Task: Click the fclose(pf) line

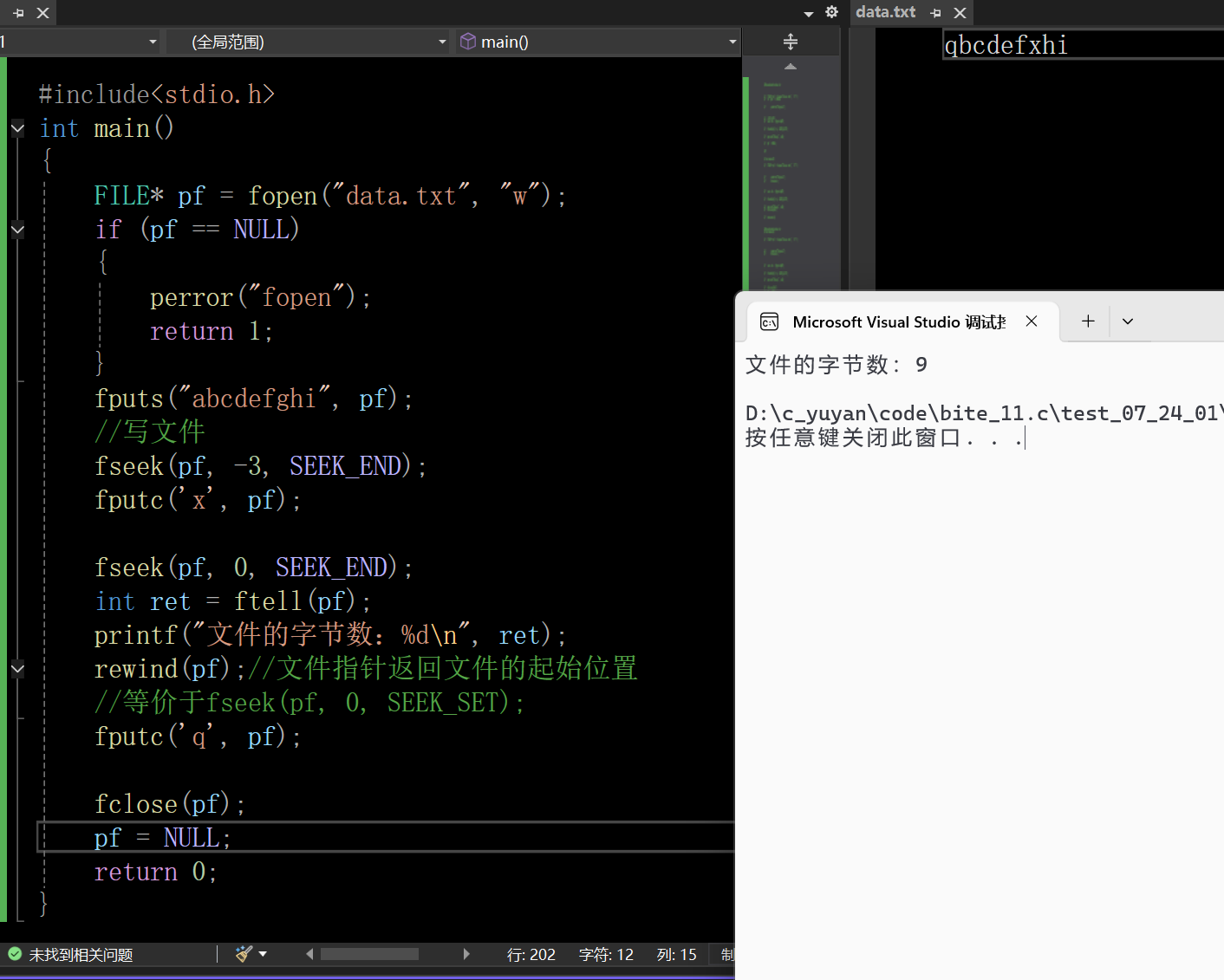Action: coord(170,804)
